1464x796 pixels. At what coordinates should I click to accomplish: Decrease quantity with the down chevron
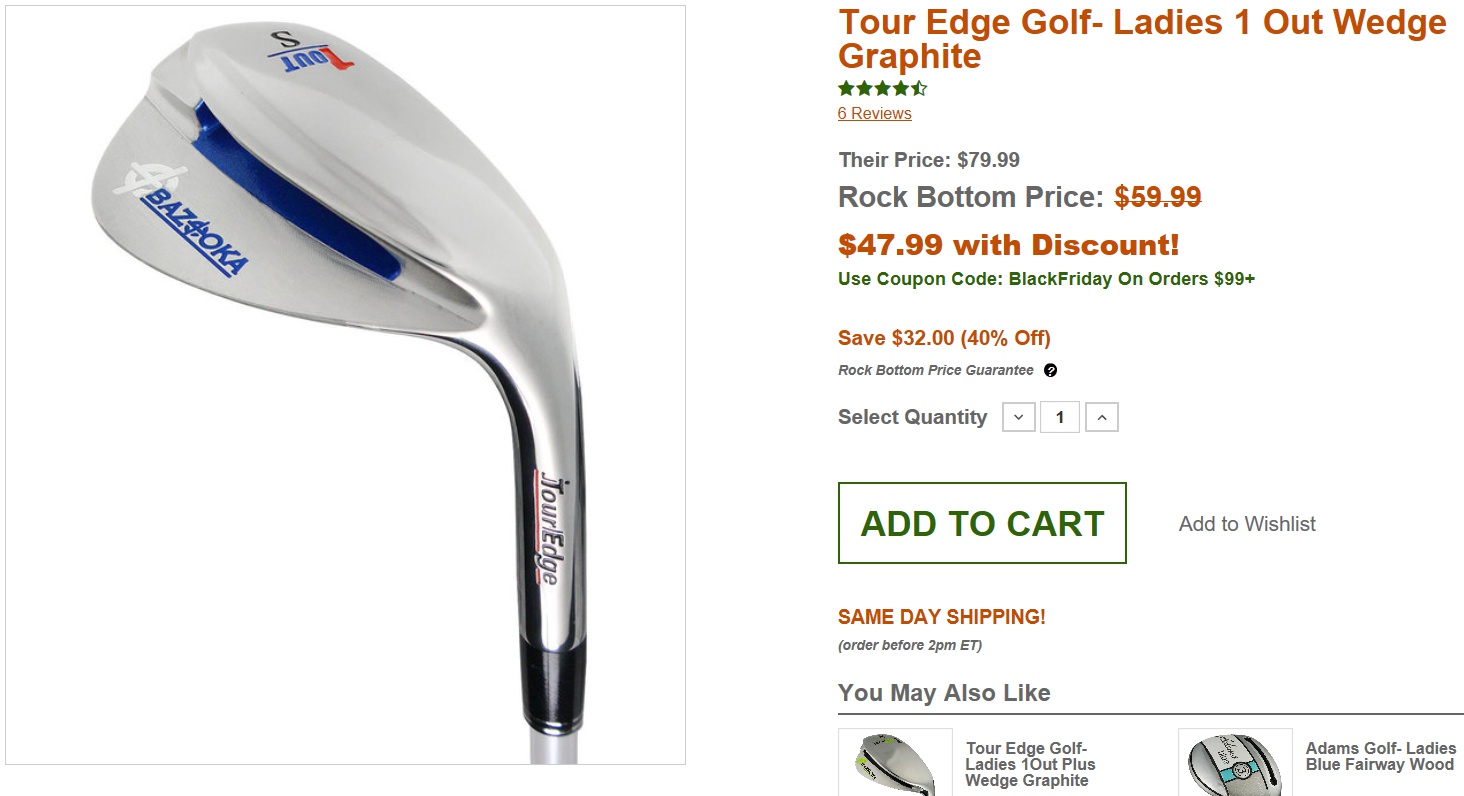[x=1018, y=417]
